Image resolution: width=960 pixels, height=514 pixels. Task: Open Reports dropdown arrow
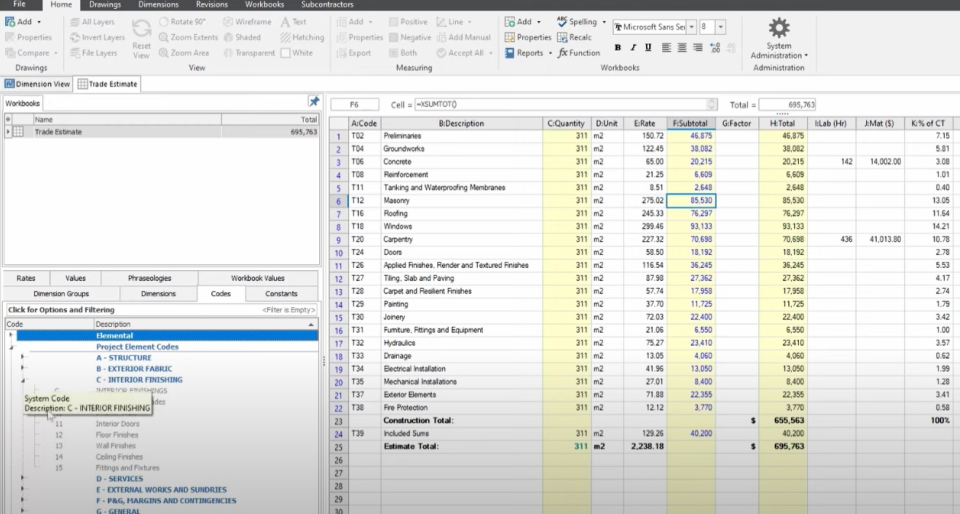click(550, 53)
